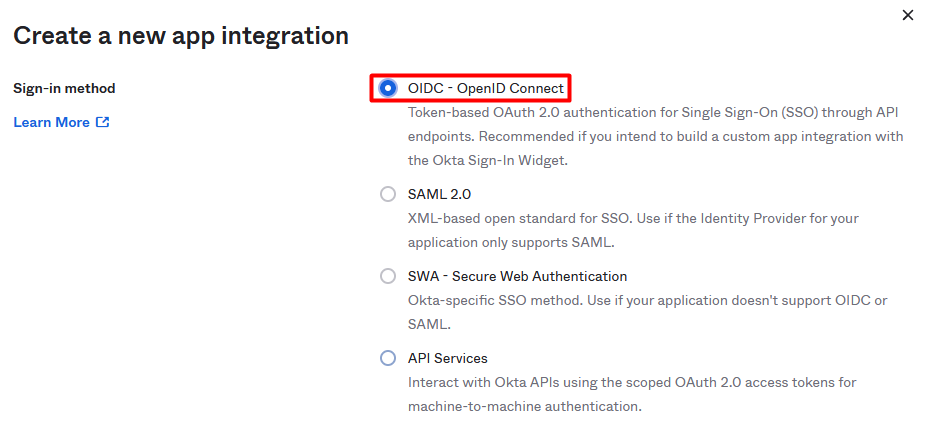
Task: Click the SWA - Secure Web Authentication label
Action: pyautogui.click(x=517, y=276)
